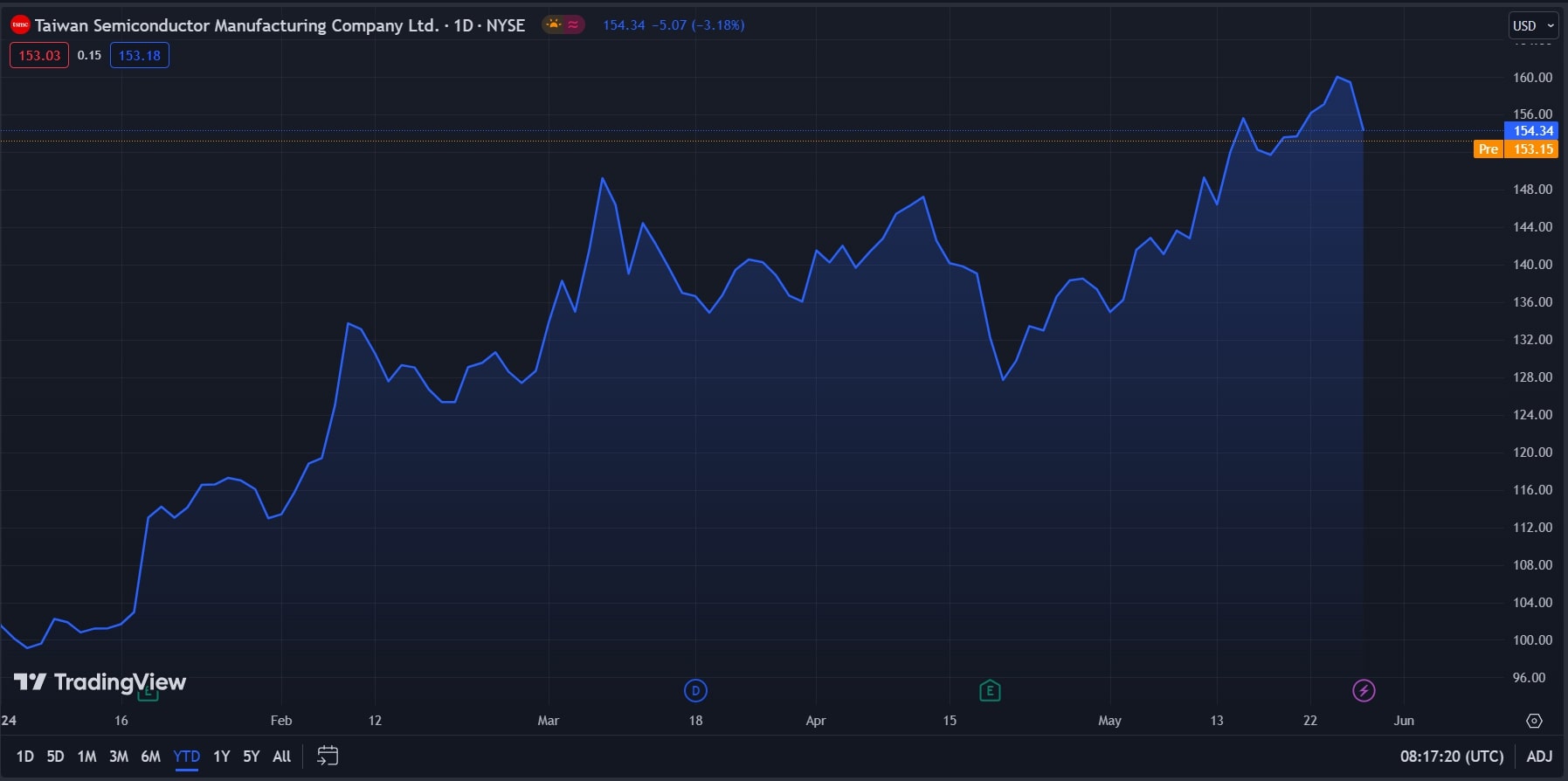
Task: Click the earnings E marker icon
Action: point(990,691)
